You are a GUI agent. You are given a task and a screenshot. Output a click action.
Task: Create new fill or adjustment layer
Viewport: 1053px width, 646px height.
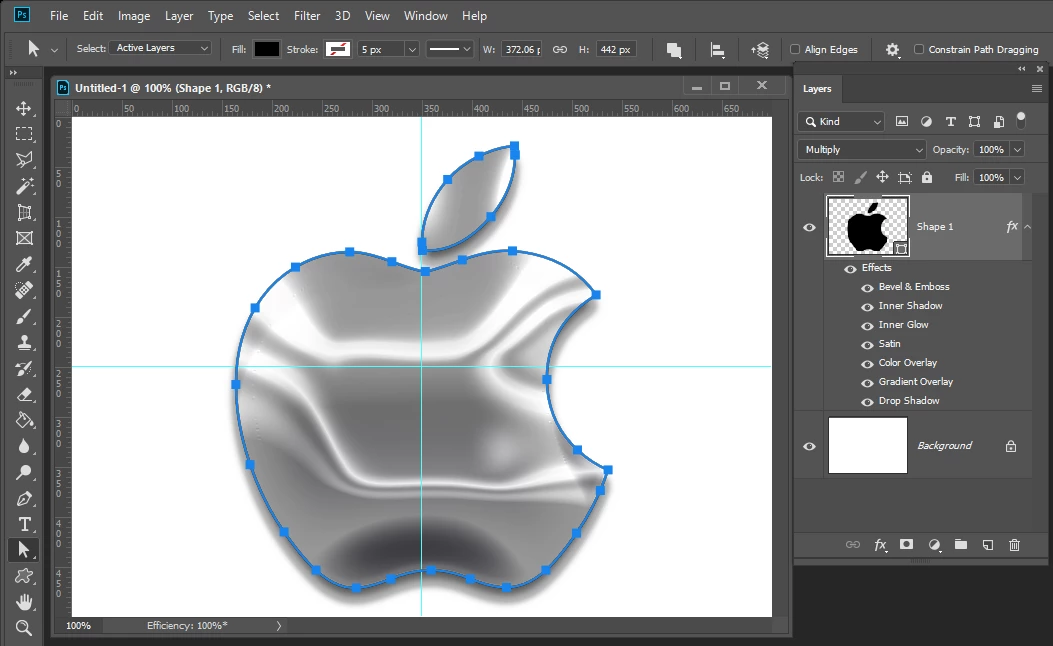click(x=934, y=545)
